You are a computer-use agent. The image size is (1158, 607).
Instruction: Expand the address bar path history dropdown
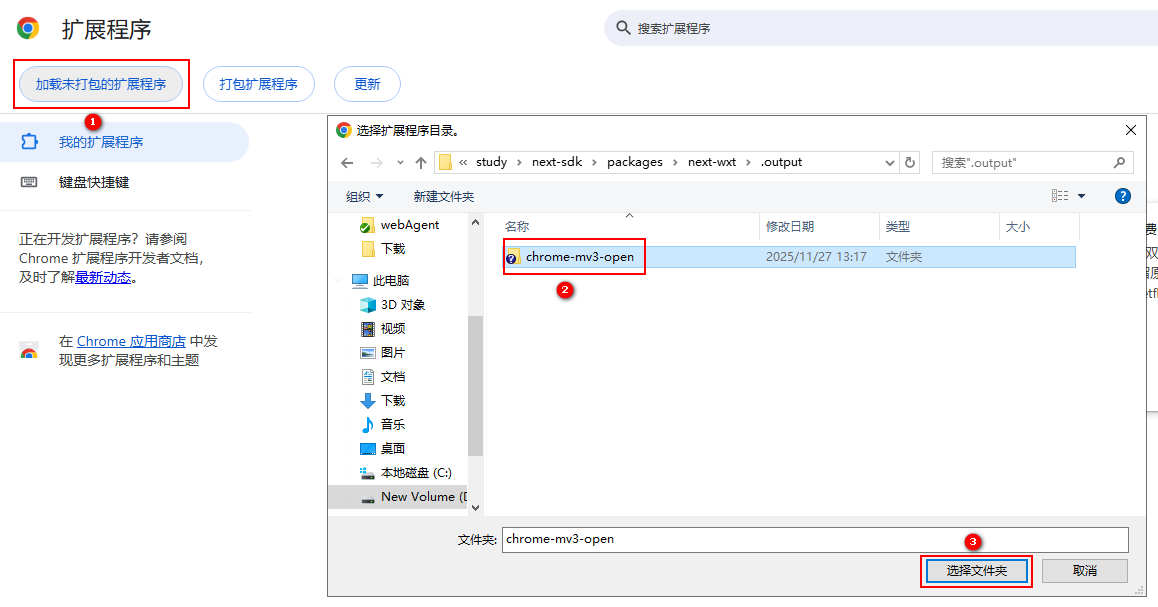(x=890, y=162)
